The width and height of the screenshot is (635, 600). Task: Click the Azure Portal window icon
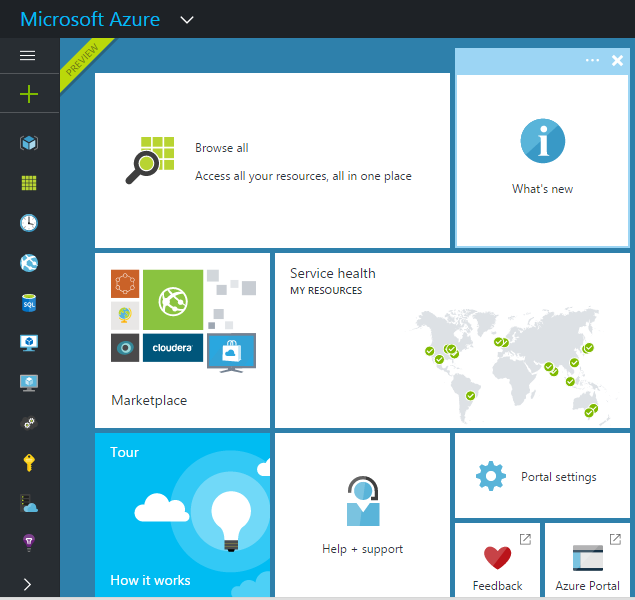pos(588,557)
